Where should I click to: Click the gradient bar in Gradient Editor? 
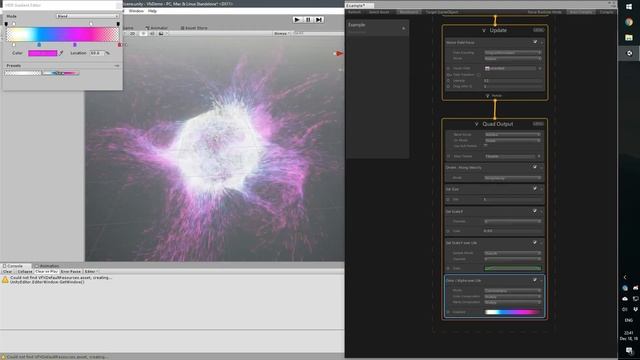(x=62, y=34)
